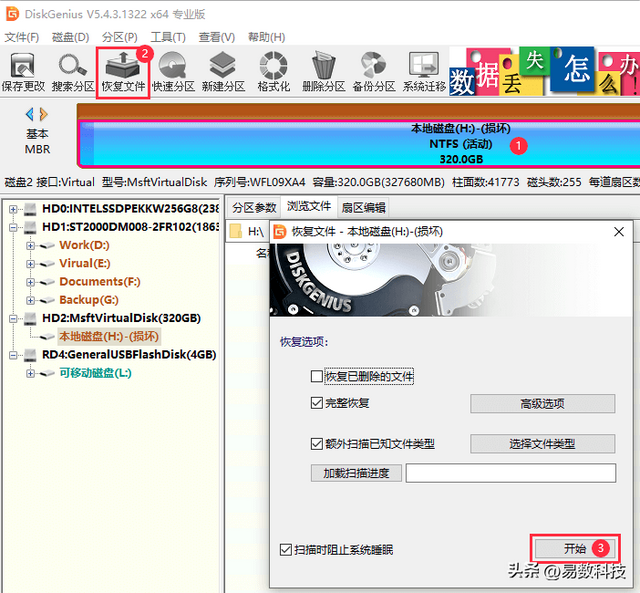Collapse the HD2 MsftVirtualDisk node
640x593 pixels.
13,318
